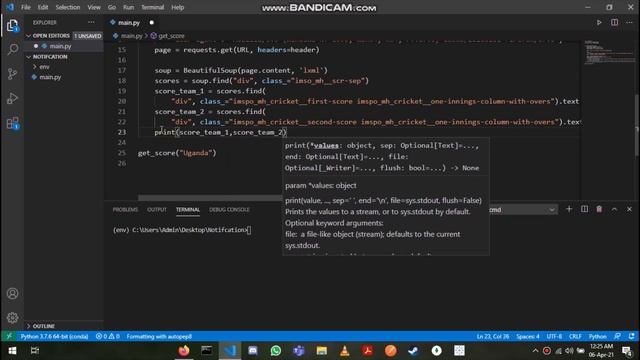Show hidden system tray icons
This screenshot has height=360, width=640.
pos(535,351)
